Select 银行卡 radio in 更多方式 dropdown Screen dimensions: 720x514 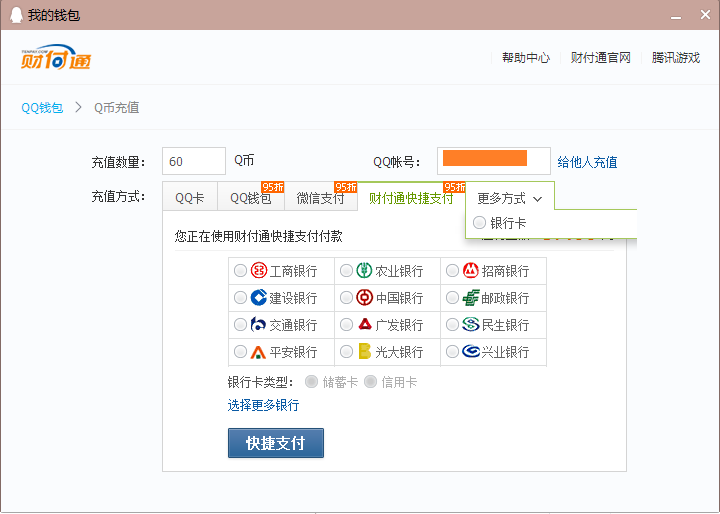(x=479, y=223)
